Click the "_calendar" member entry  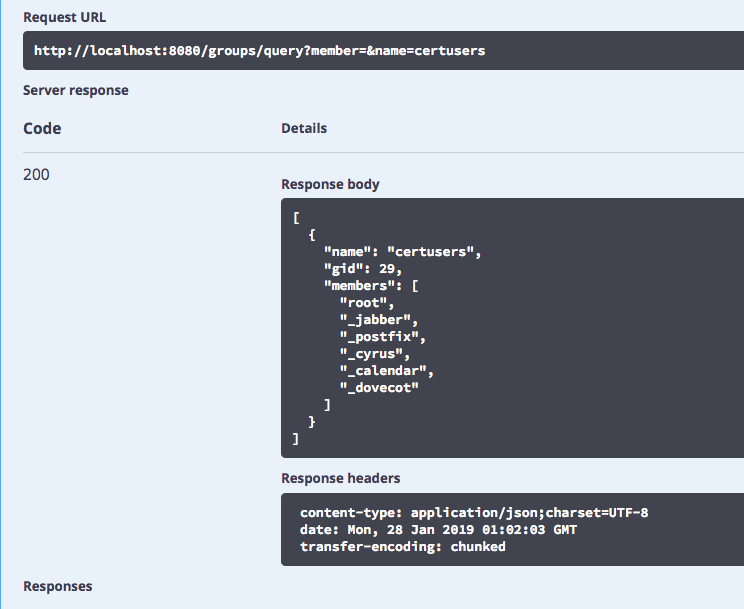(387, 371)
